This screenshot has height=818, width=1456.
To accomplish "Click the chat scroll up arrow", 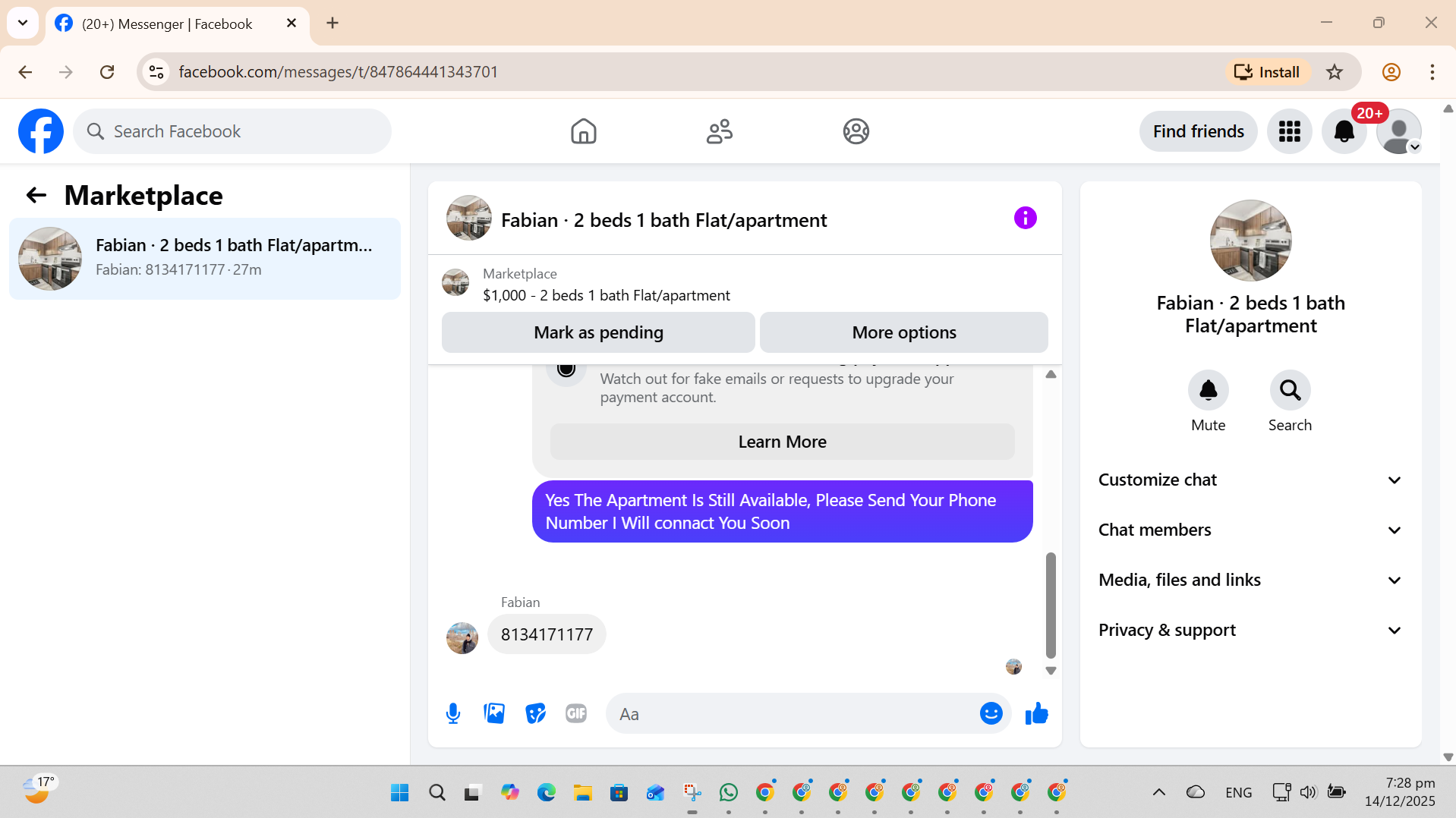I will pyautogui.click(x=1051, y=374).
